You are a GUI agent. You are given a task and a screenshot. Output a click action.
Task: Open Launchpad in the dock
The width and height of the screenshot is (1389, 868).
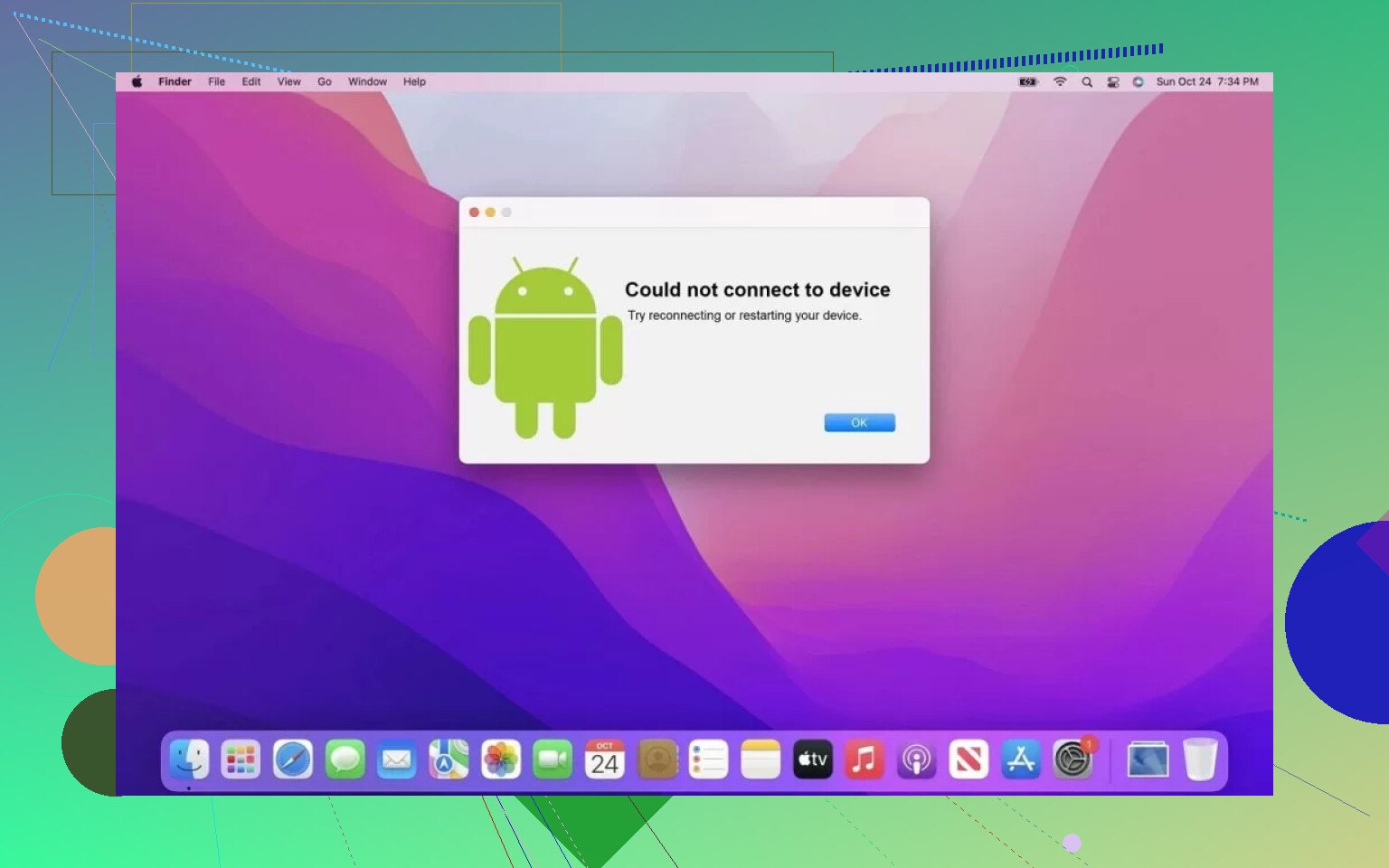point(241,759)
